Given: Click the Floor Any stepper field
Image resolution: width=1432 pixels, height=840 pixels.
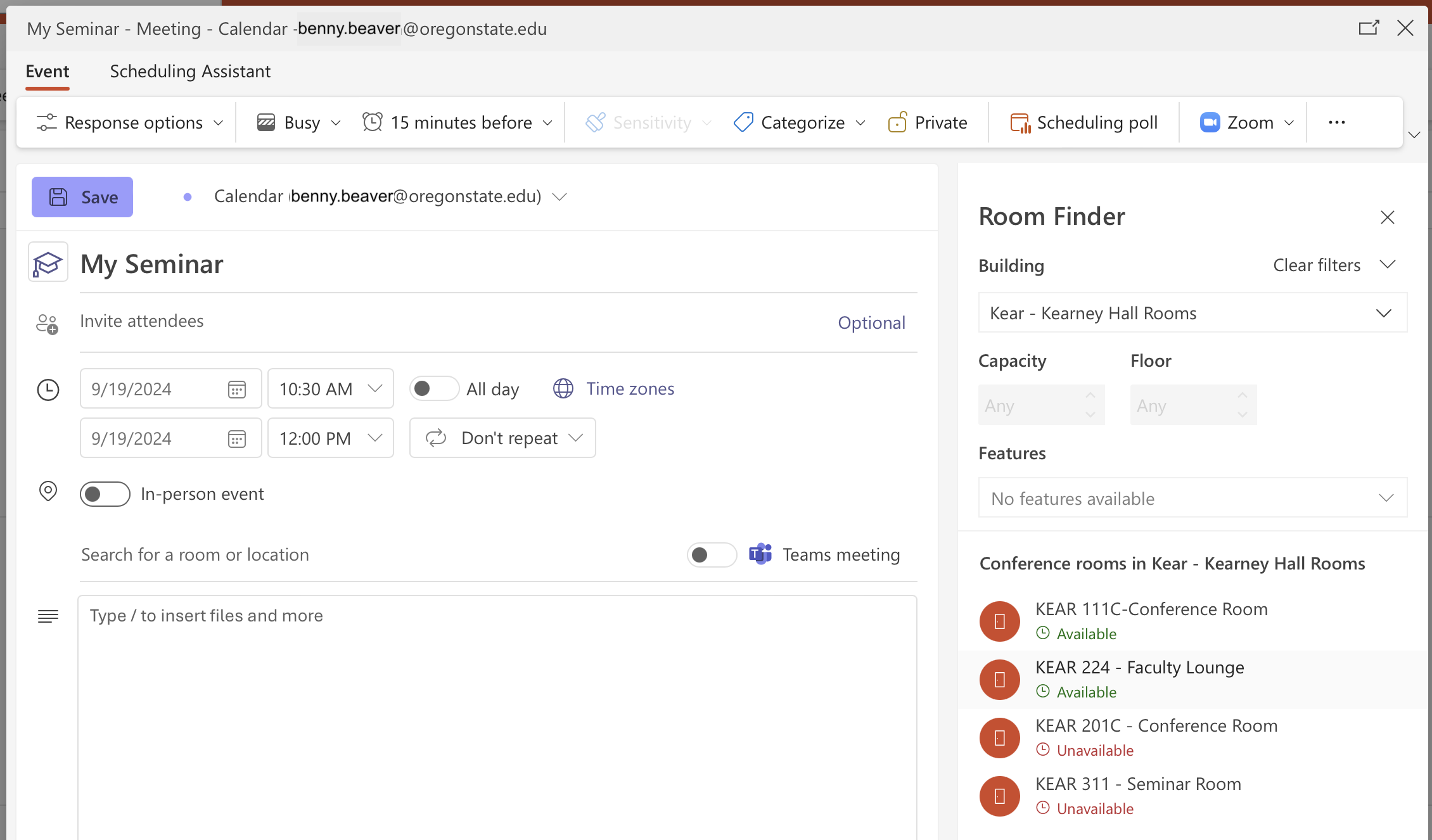Looking at the screenshot, I should point(1194,405).
